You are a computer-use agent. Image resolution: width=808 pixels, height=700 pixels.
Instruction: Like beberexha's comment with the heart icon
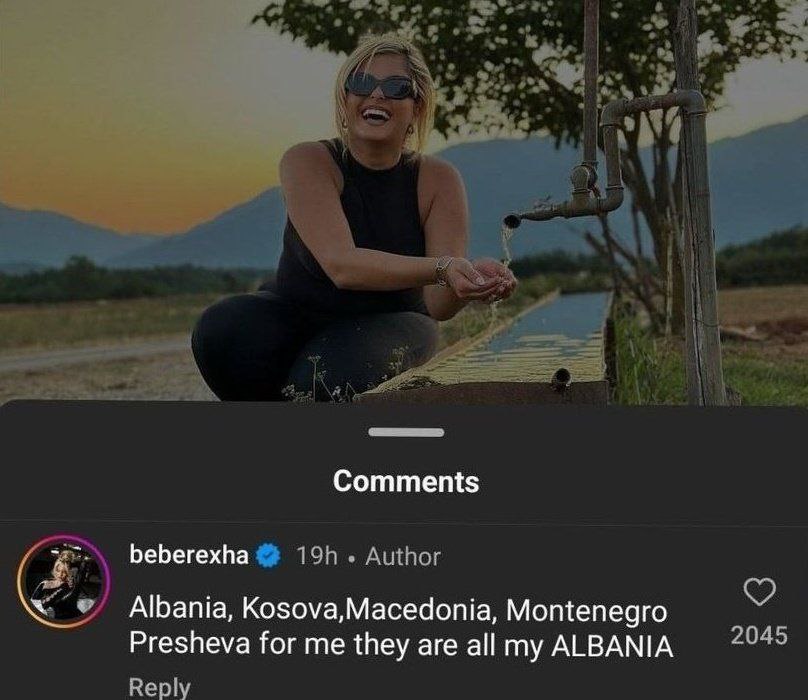(760, 593)
